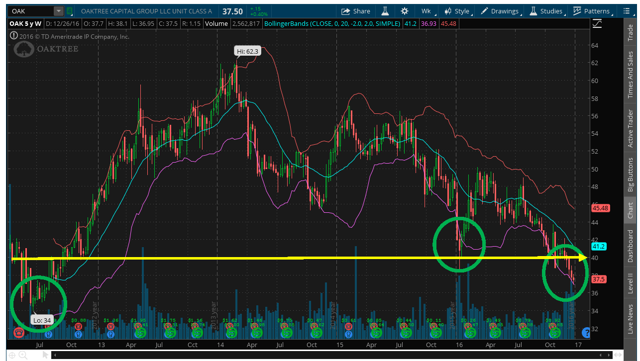Open the Drawings menu
This screenshot has width=640, height=361.
500,11
